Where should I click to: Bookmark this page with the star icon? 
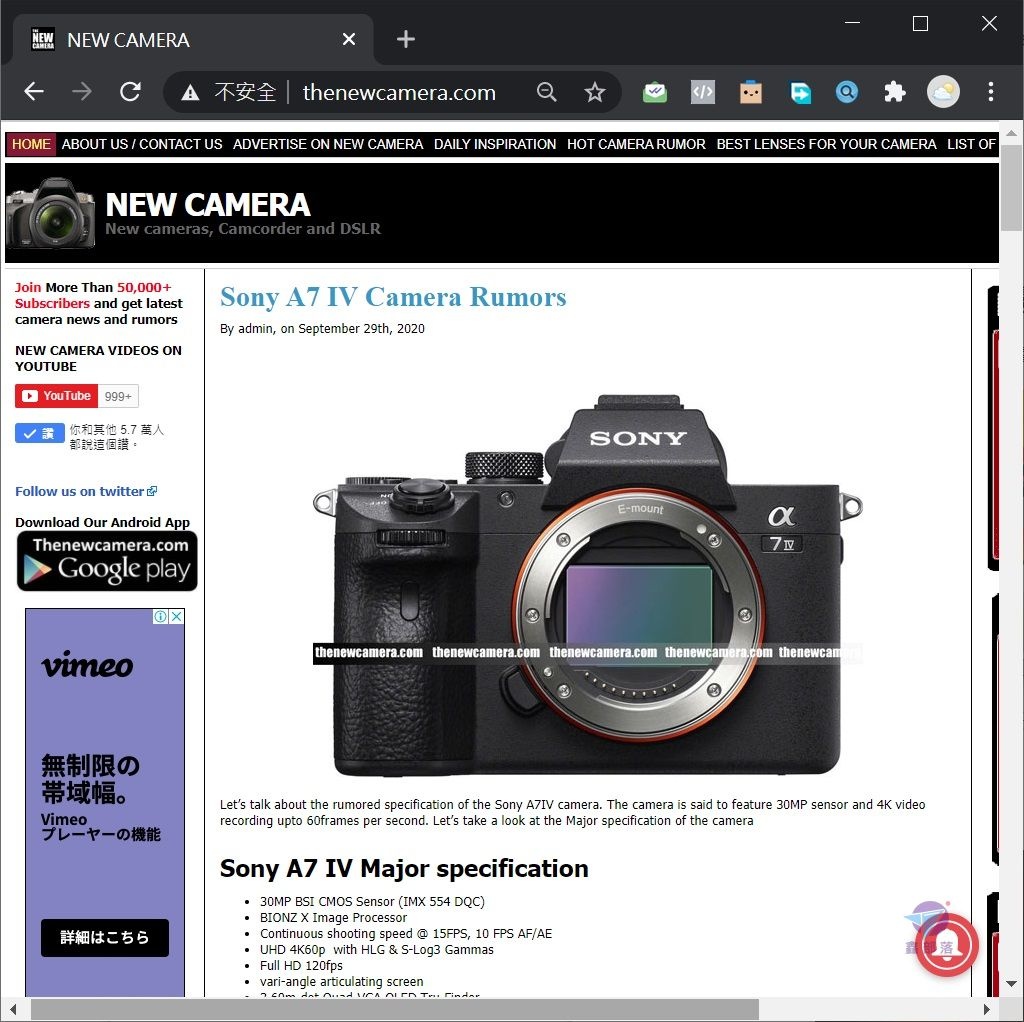594,92
